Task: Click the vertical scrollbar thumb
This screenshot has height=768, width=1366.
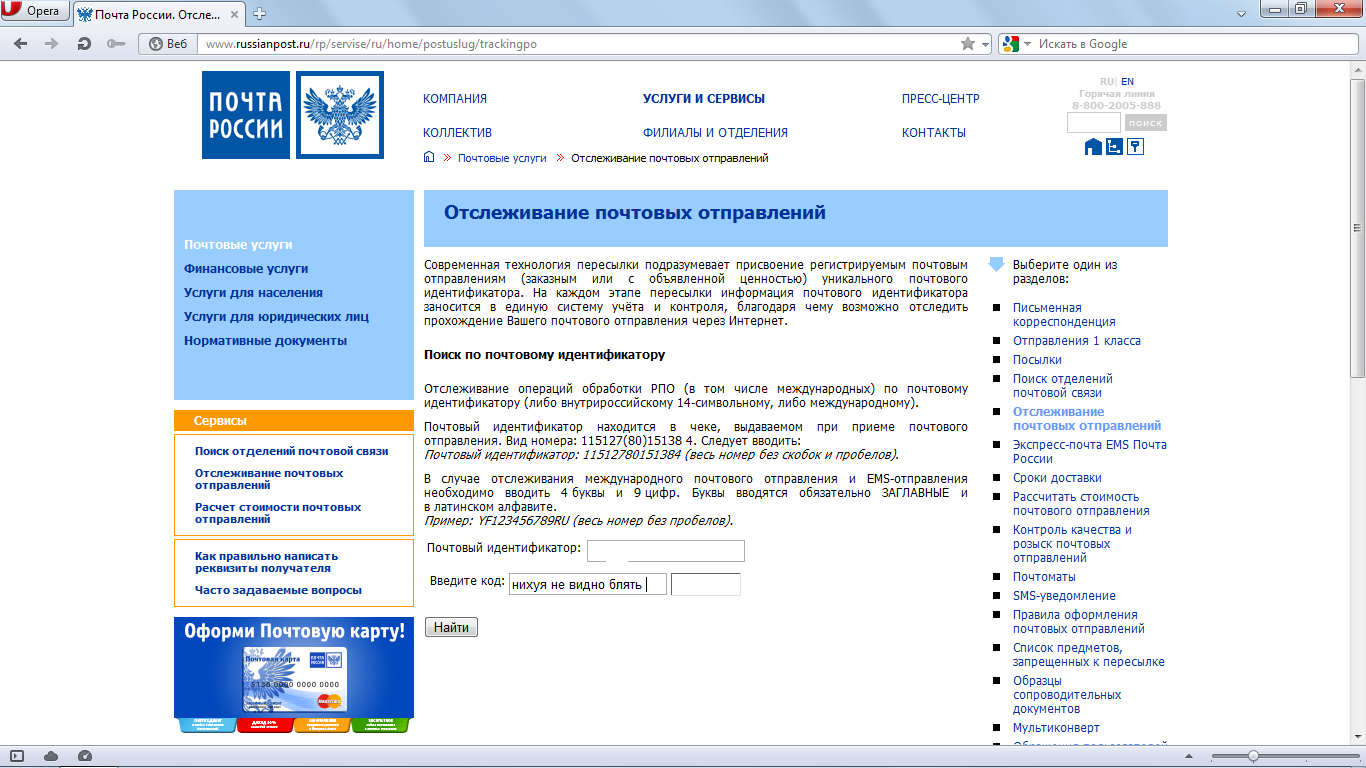Action: 1357,227
